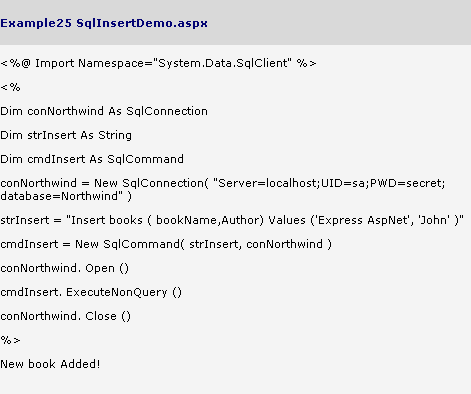Click the New book Added! text
The width and height of the screenshot is (471, 394).
(x=50, y=364)
